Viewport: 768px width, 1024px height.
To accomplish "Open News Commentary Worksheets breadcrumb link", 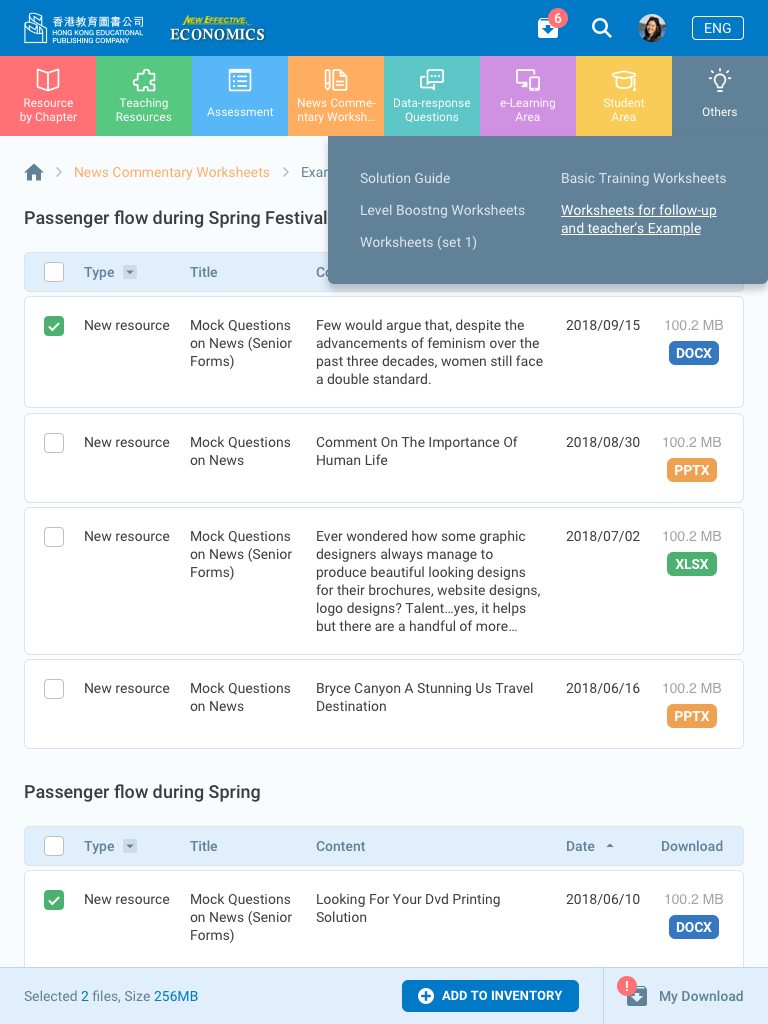I will [x=172, y=172].
